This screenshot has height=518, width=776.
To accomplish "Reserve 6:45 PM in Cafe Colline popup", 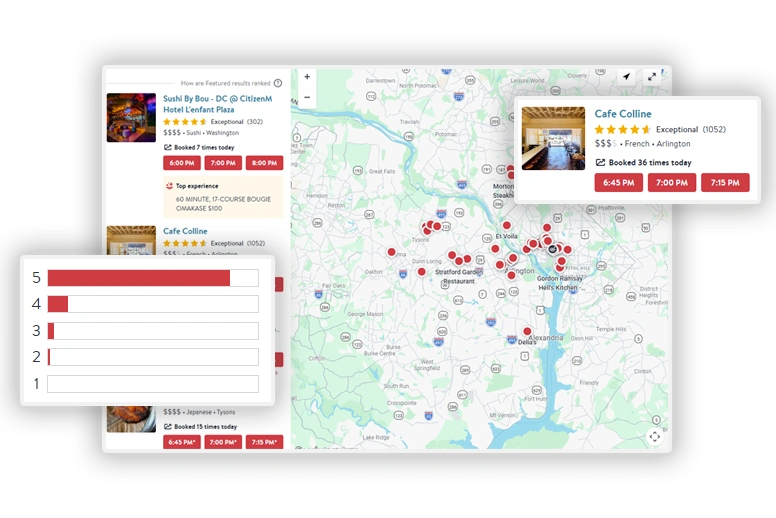I will click(x=619, y=183).
